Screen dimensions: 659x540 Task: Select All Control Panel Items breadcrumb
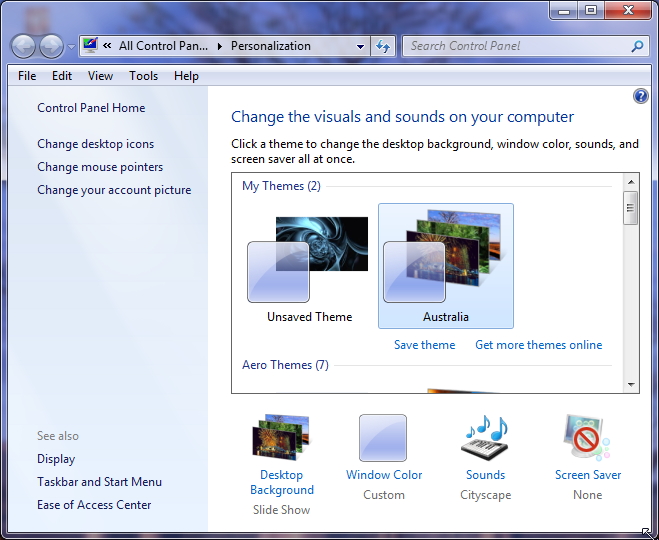(163, 46)
